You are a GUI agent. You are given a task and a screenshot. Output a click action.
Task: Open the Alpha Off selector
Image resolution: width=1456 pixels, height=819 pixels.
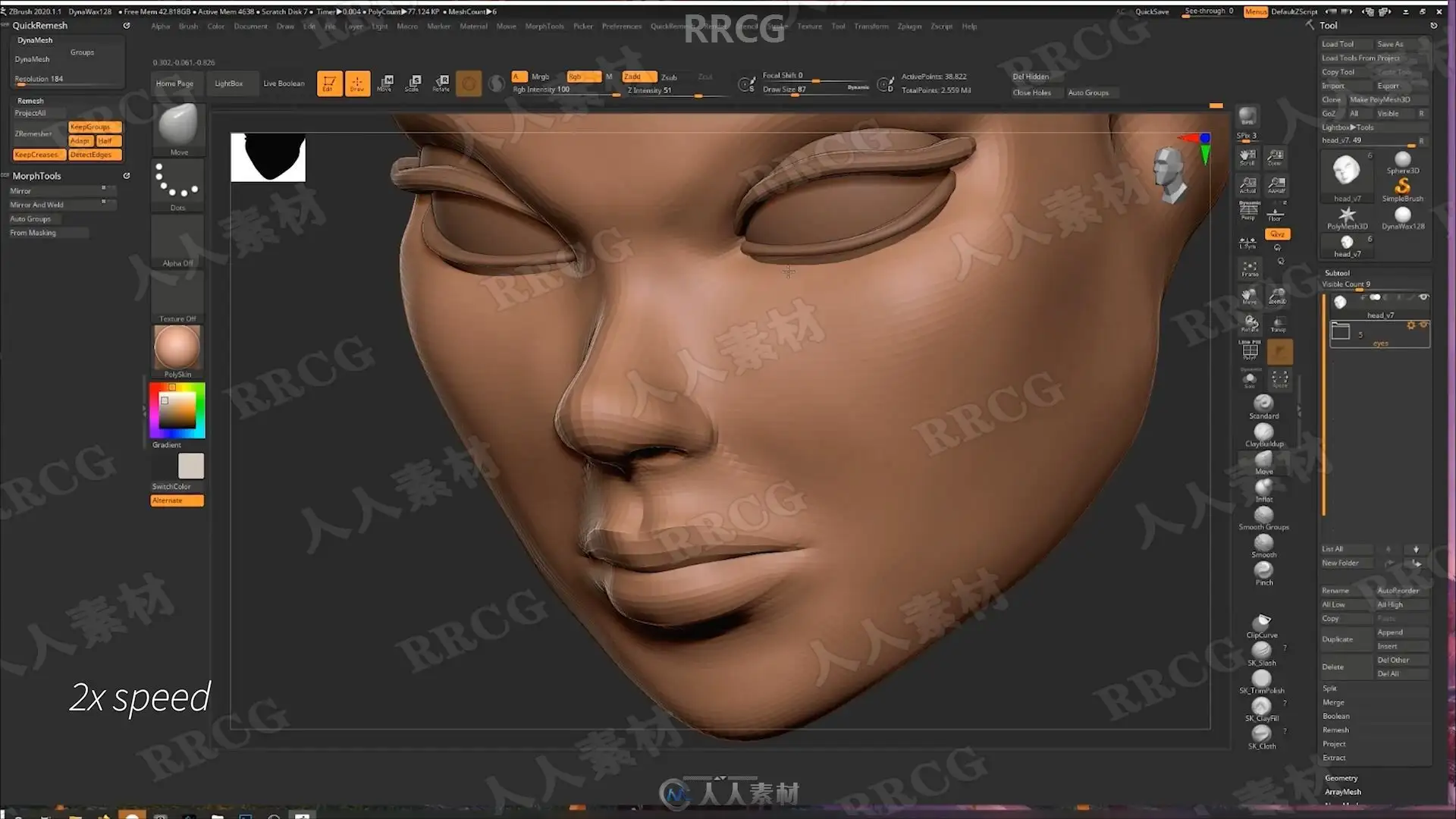click(178, 242)
